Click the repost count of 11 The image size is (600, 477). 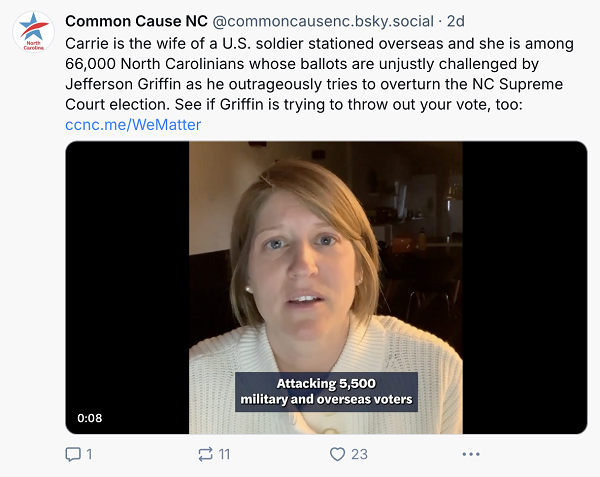coord(224,454)
